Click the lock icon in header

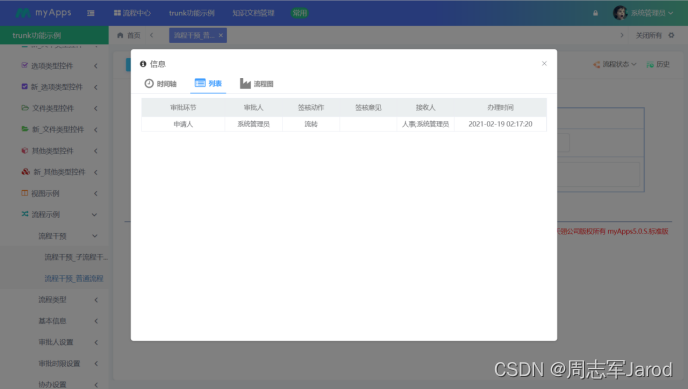pos(595,13)
